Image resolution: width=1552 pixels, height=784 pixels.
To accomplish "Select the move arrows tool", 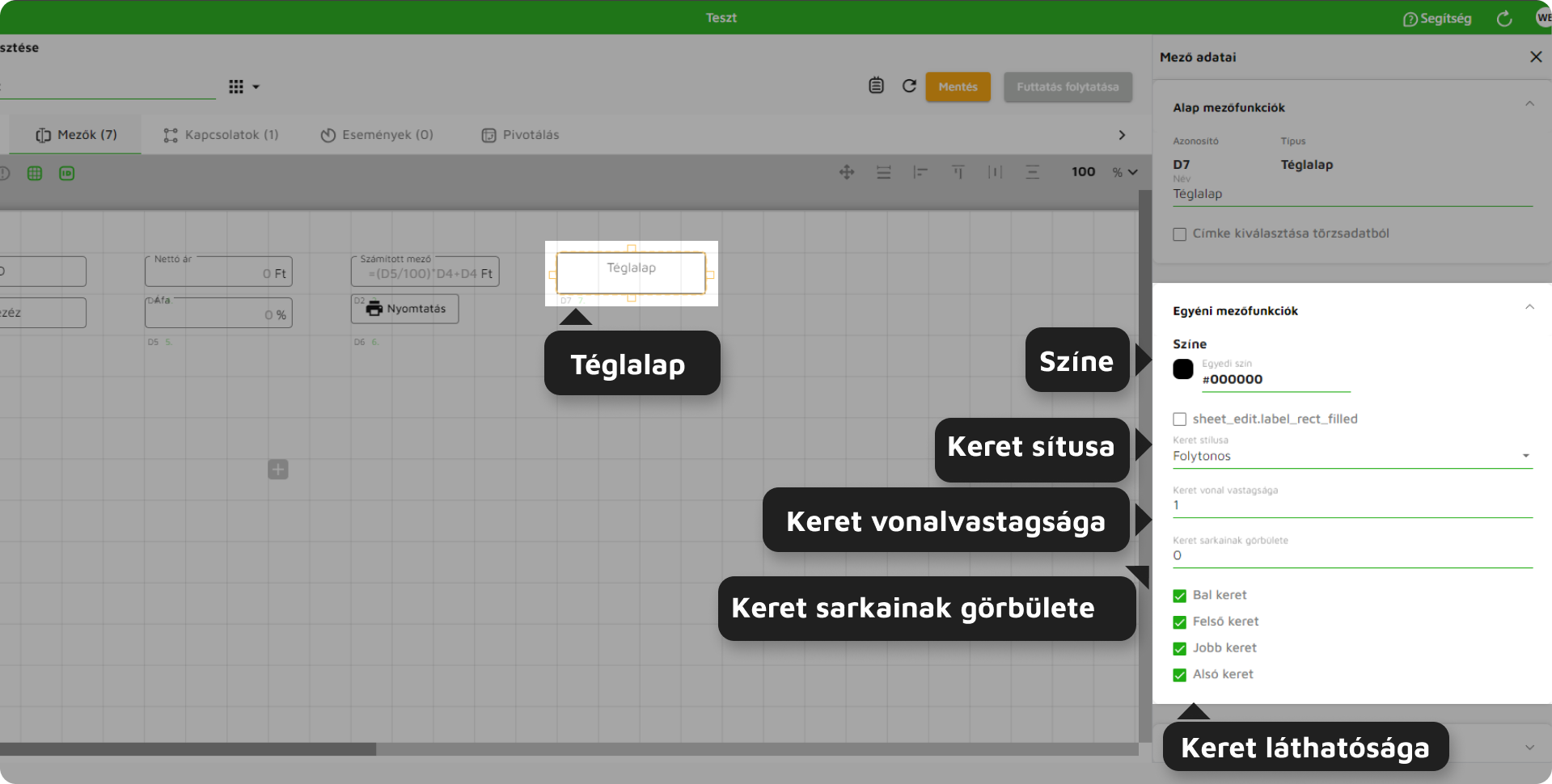I will (847, 172).
